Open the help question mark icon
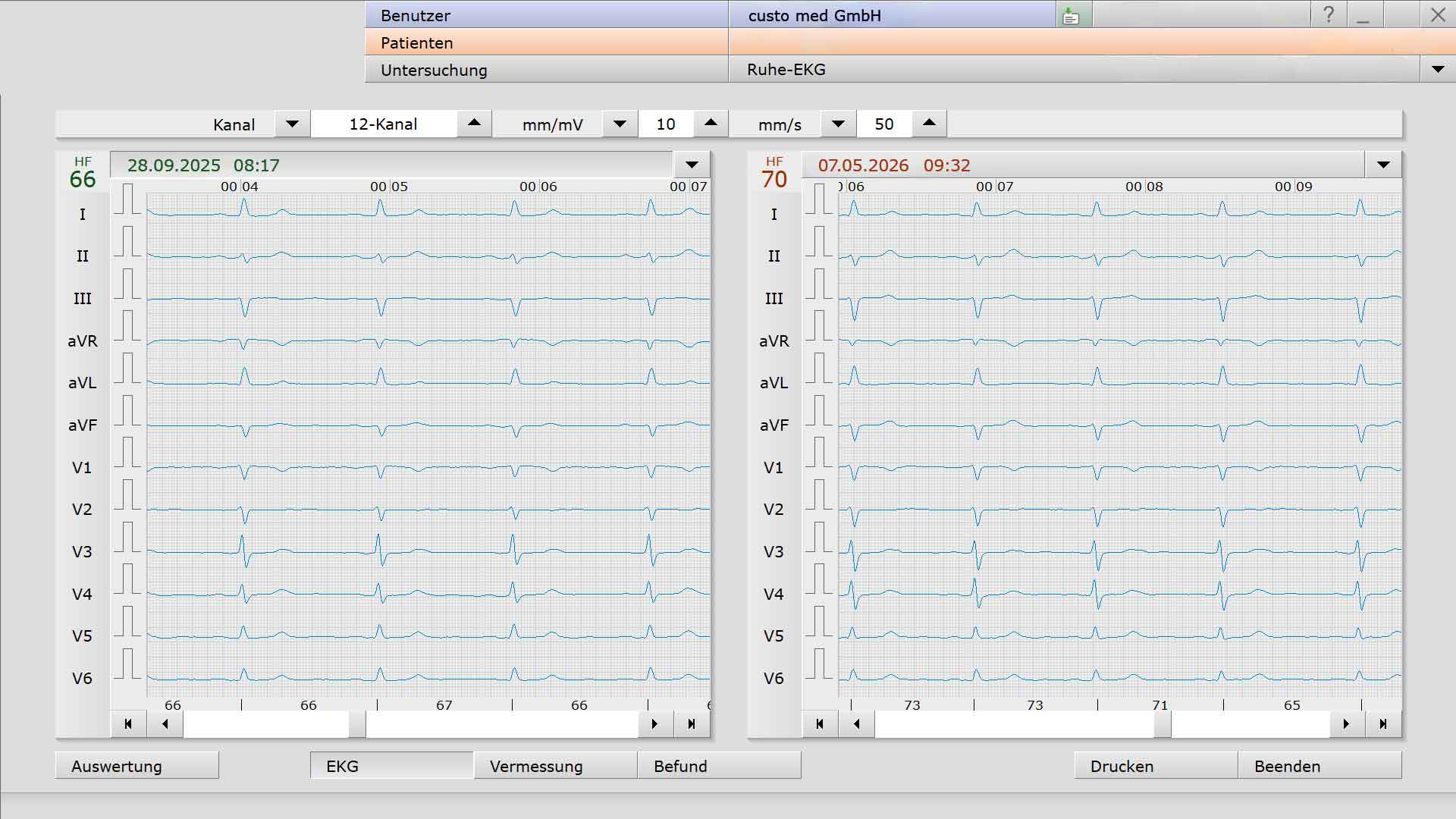 pos(1329,15)
